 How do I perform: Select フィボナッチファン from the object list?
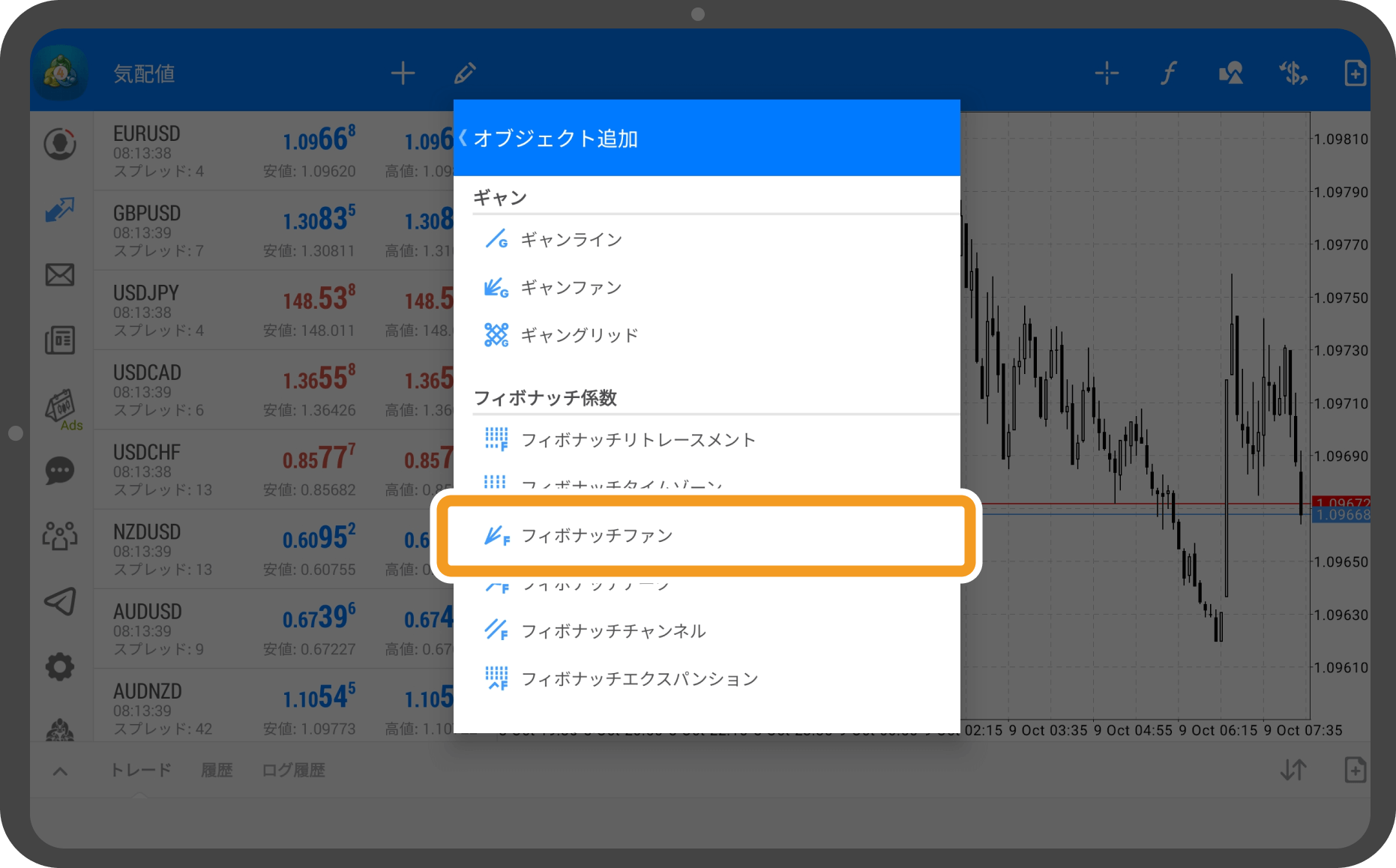click(705, 536)
